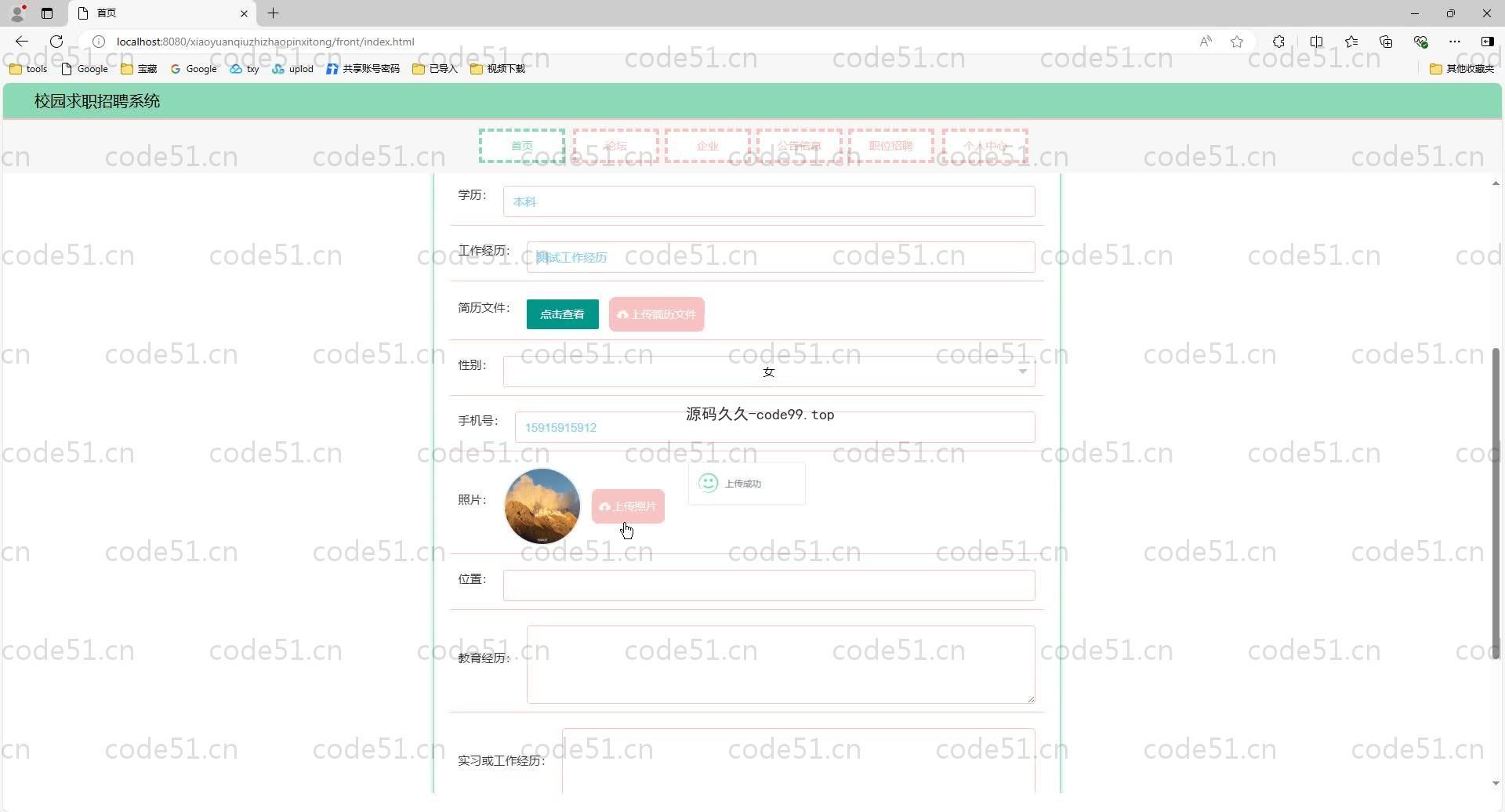Click the 位置 location input field
The image size is (1505, 812).
pos(768,585)
